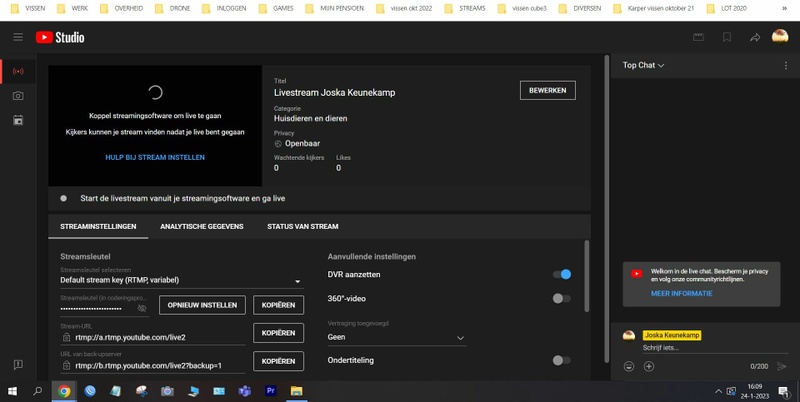800x402 pixels.
Task: Open File Explorer from the taskbar
Action: point(296,391)
